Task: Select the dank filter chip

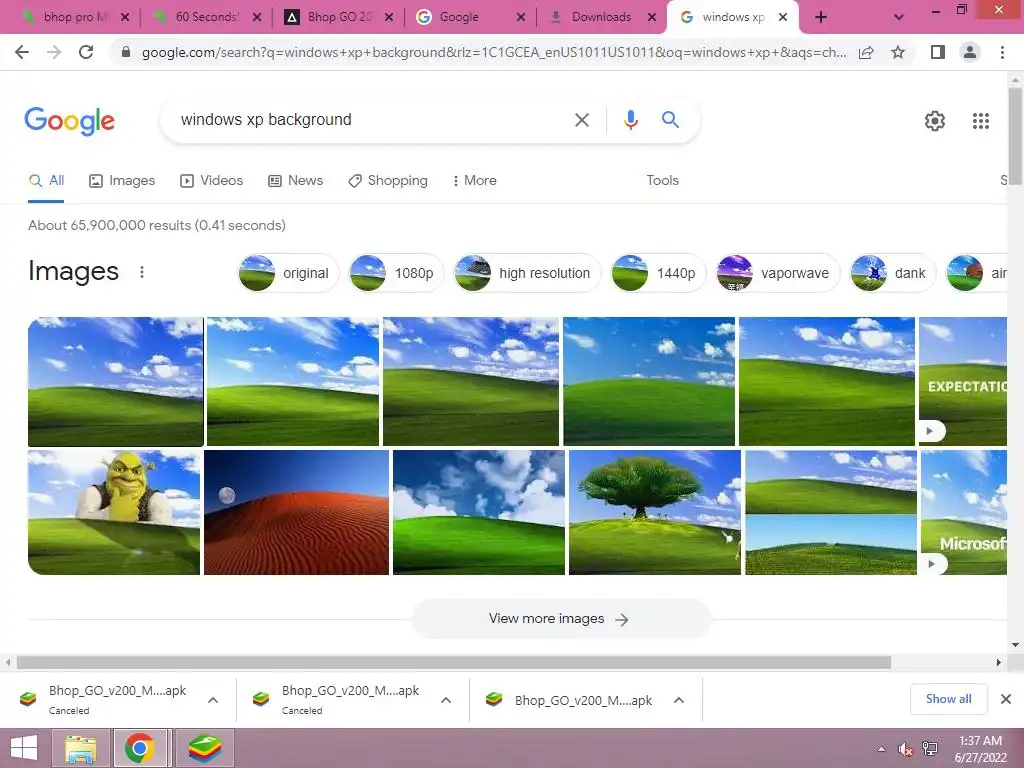Action: (893, 273)
